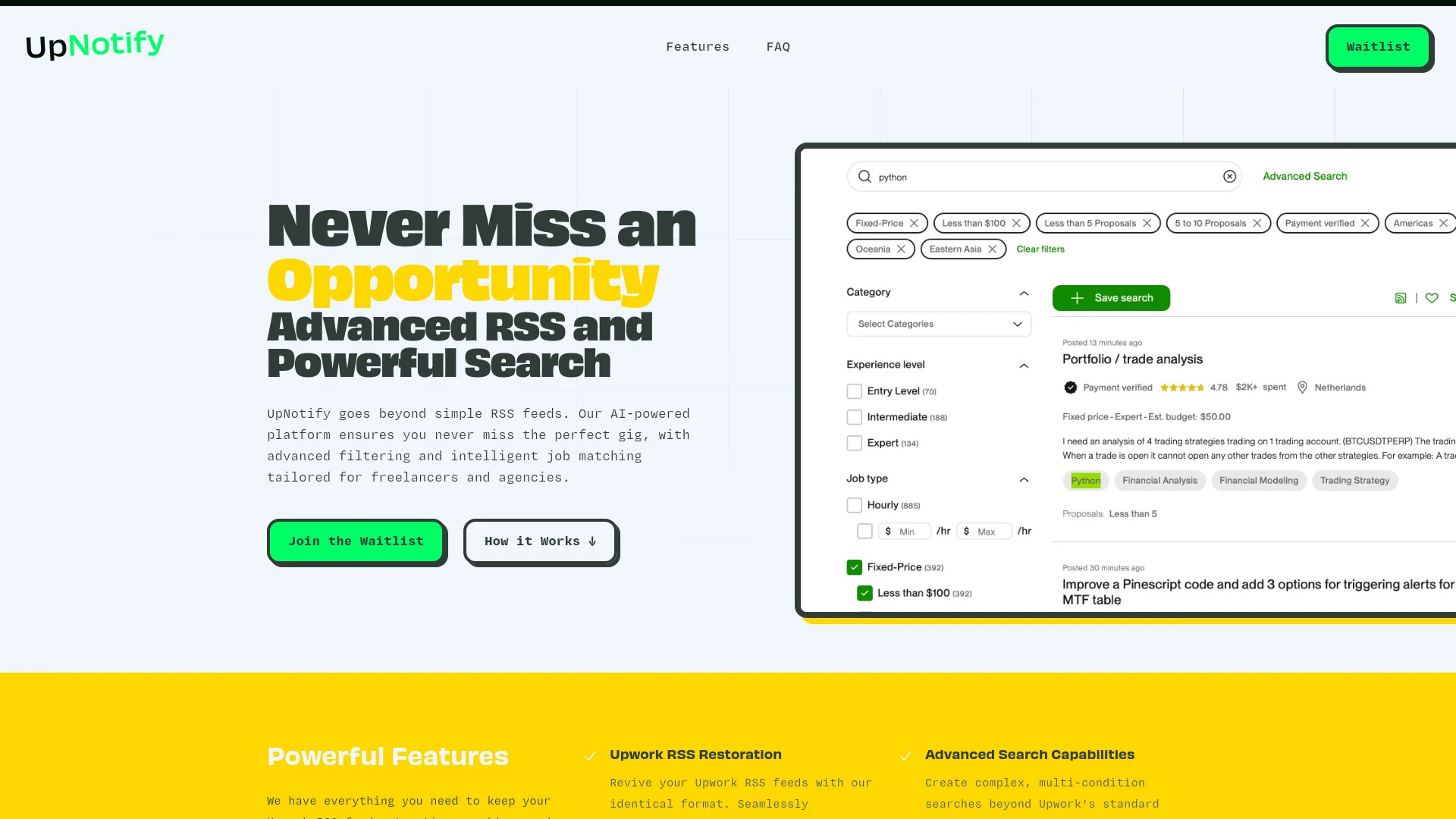The image size is (1456, 819).
Task: Click the heart/favorite icon
Action: pos(1431,297)
